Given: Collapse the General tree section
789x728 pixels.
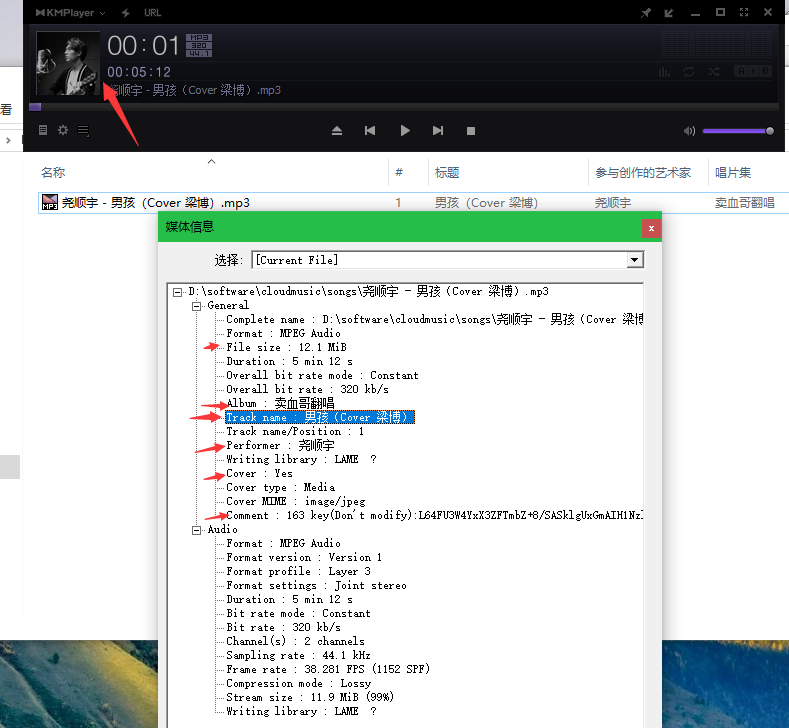Looking at the screenshot, I should (196, 306).
